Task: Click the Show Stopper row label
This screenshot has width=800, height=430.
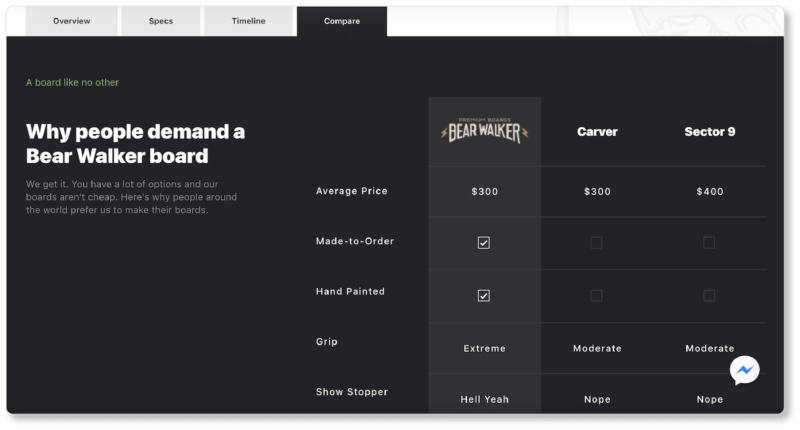Action: pos(351,392)
